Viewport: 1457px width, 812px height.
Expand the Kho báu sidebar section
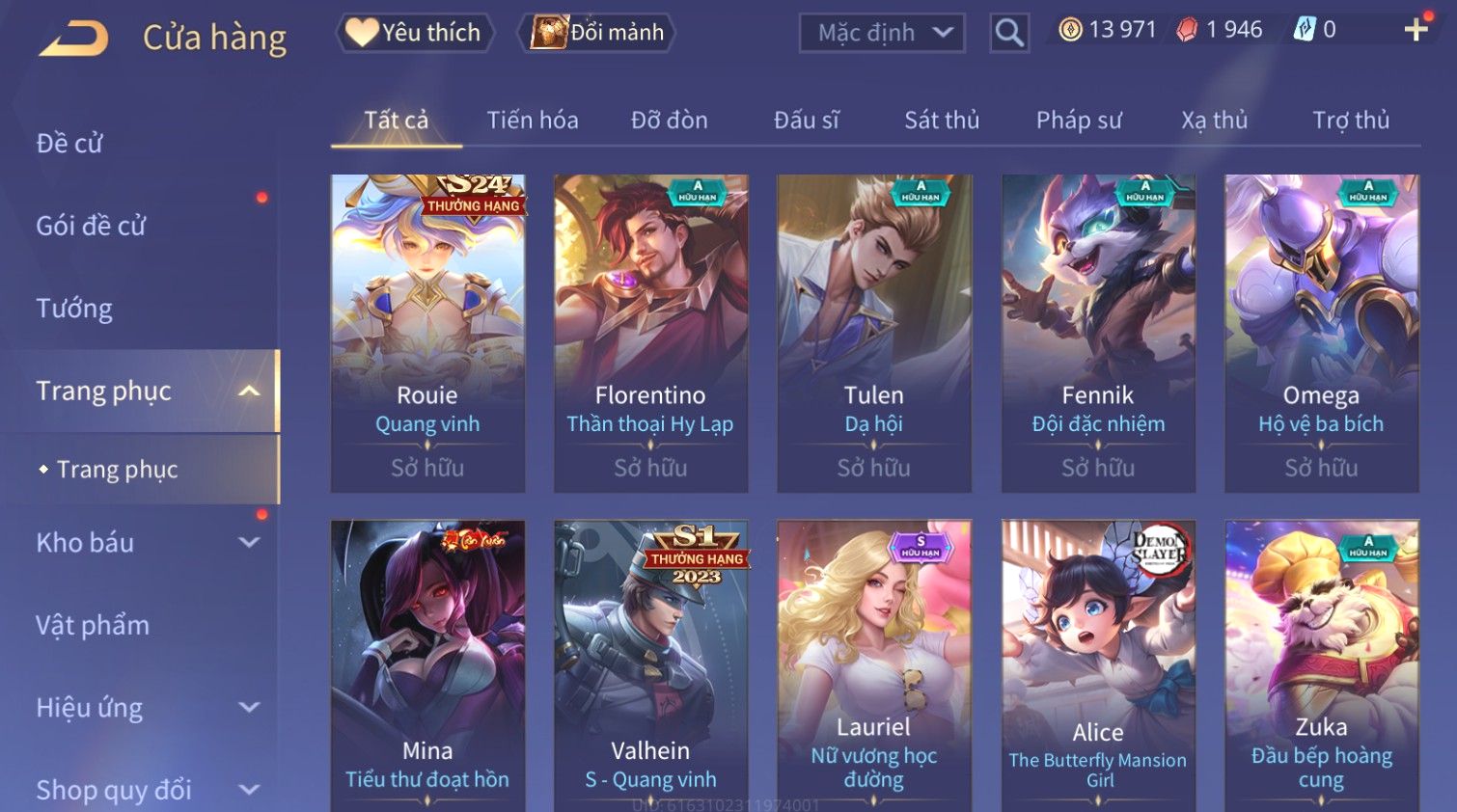click(x=249, y=542)
